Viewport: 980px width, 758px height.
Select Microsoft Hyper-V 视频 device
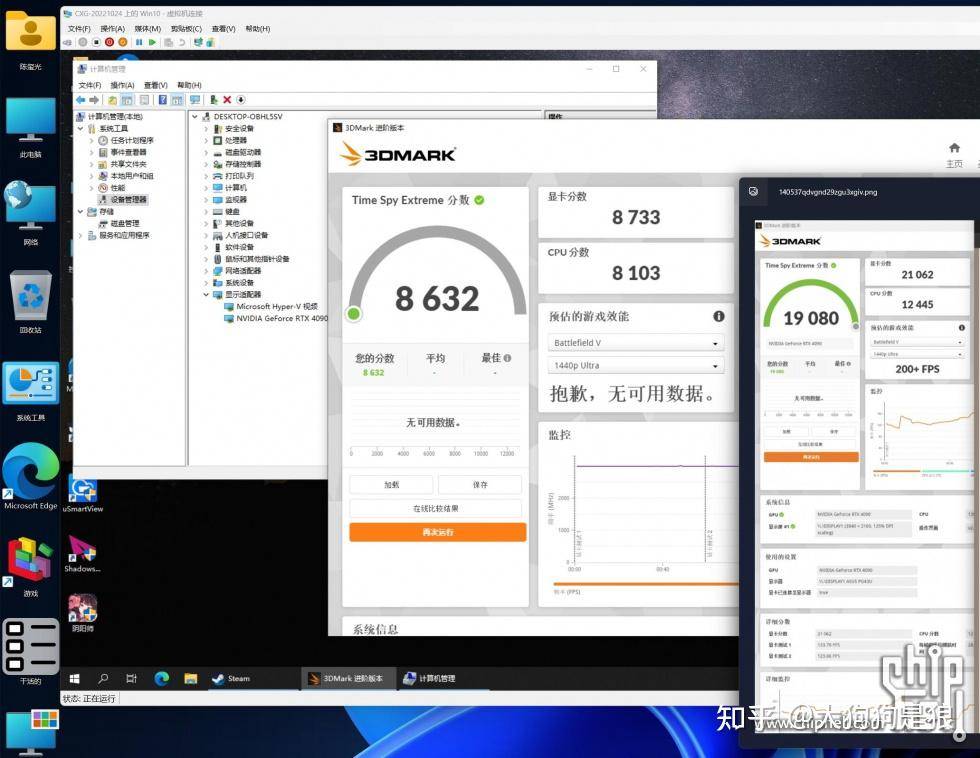[x=271, y=306]
